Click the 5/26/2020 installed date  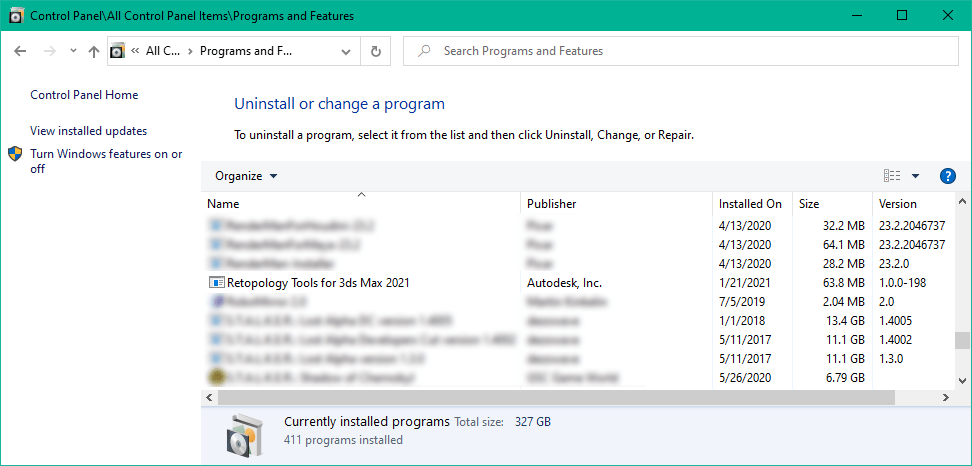tap(744, 377)
